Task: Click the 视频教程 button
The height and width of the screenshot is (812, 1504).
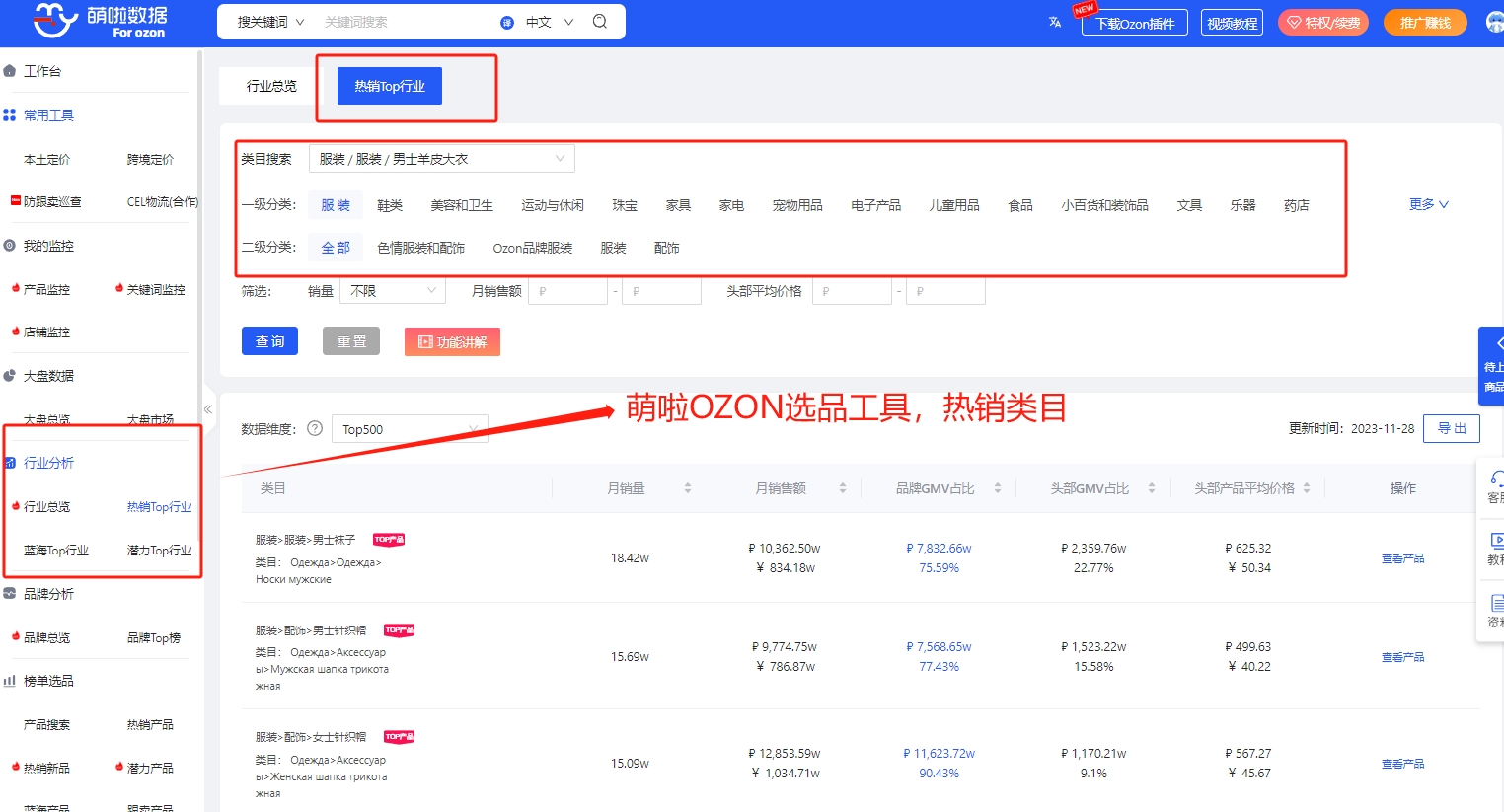Action: (x=1233, y=23)
